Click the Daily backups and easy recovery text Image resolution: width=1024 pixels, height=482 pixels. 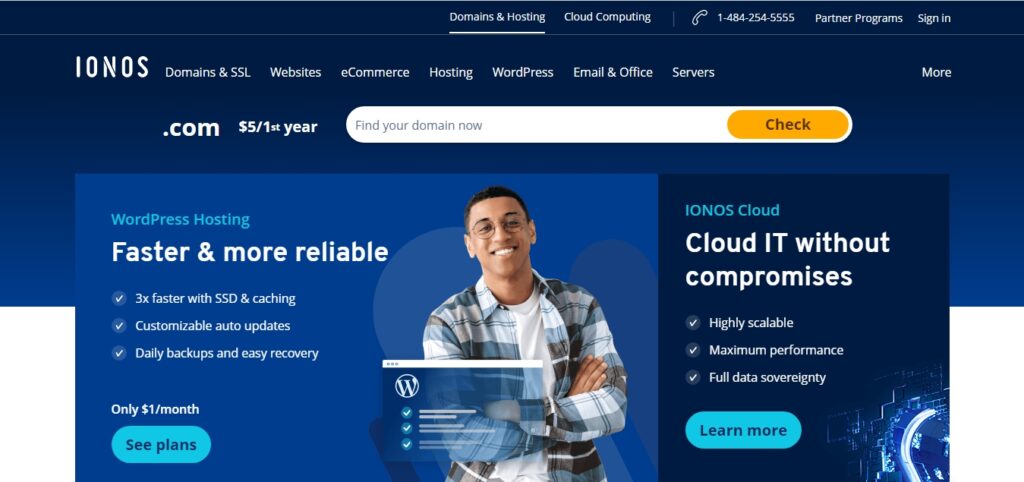pyautogui.click(x=227, y=353)
